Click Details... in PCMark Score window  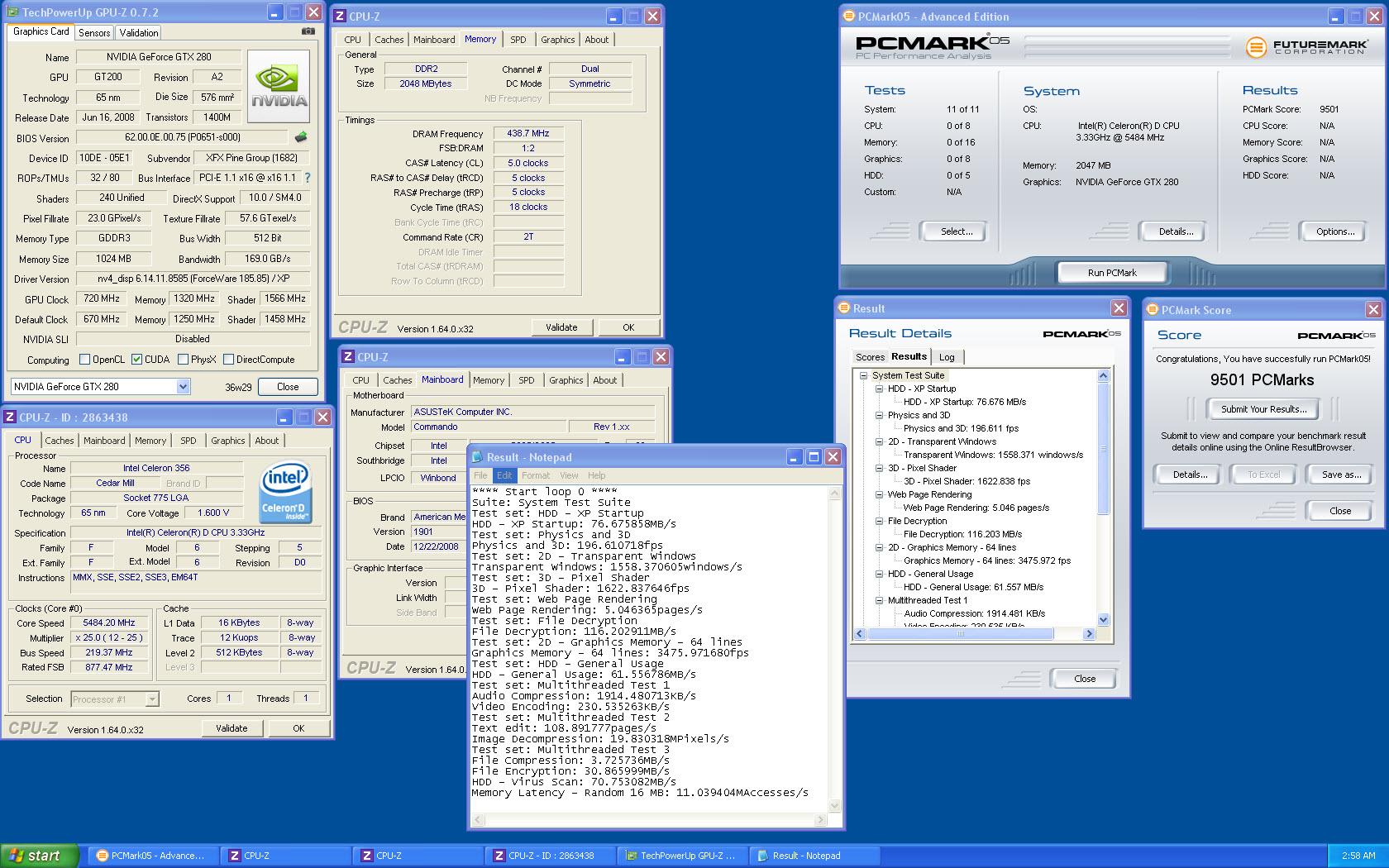tap(1190, 475)
